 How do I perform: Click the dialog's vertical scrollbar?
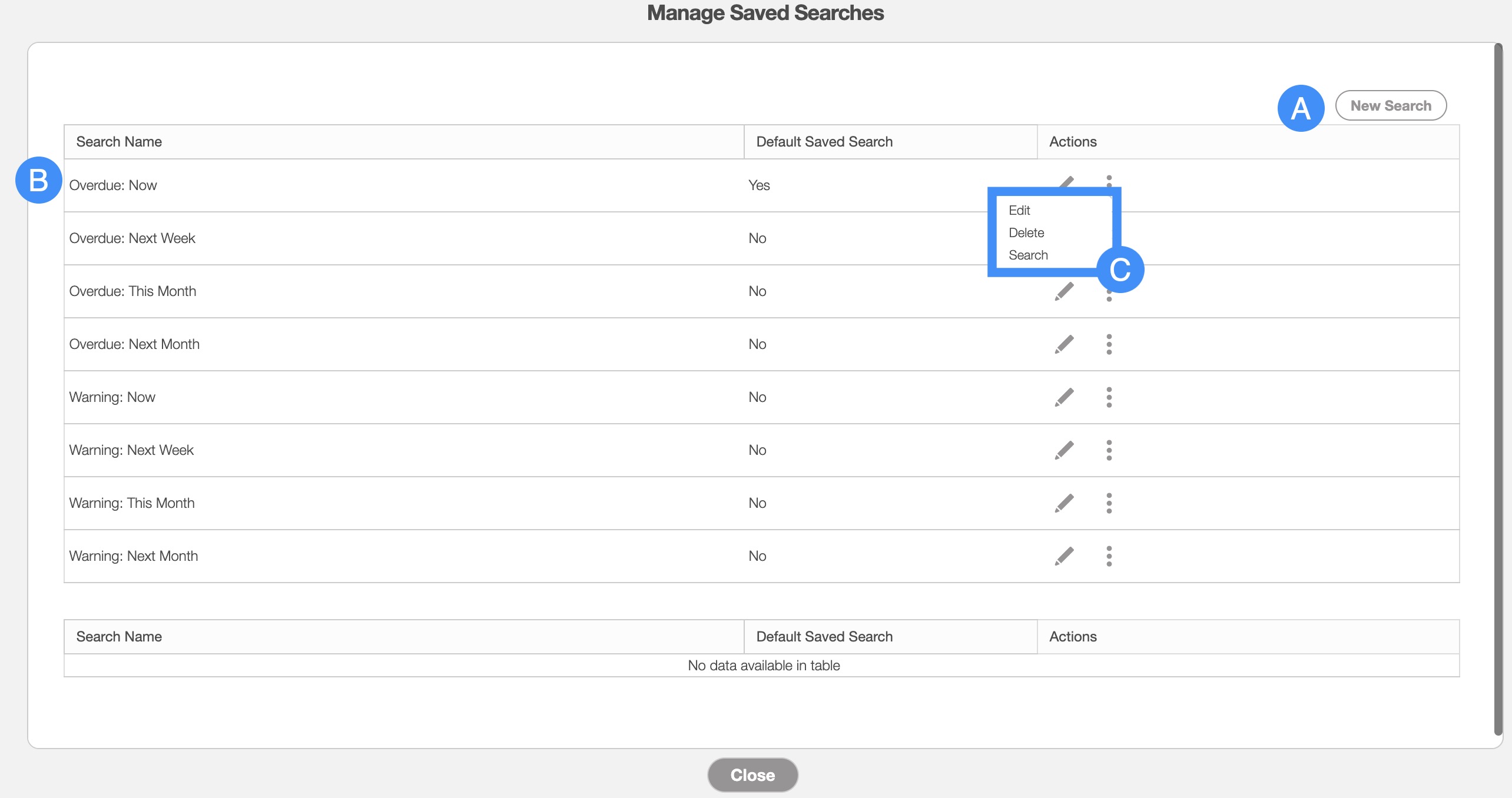click(x=1498, y=388)
